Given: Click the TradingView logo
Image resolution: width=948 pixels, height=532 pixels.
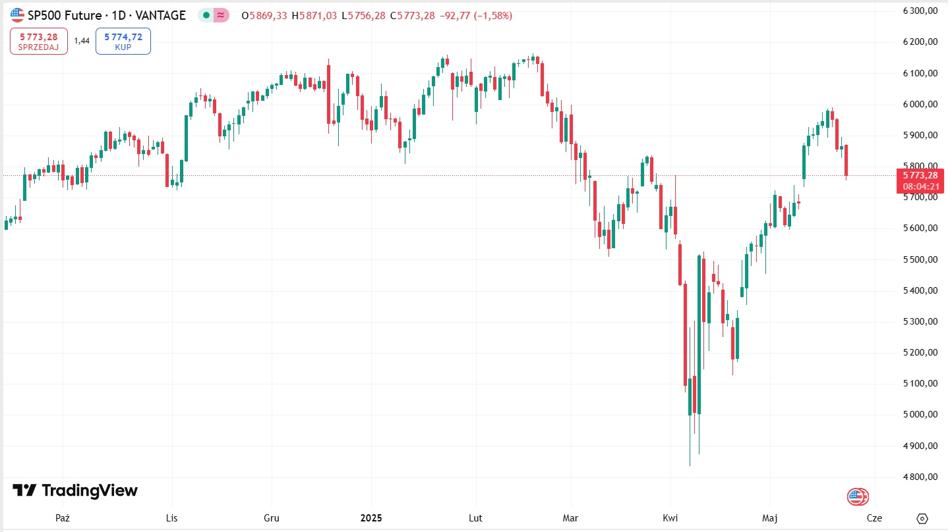Looking at the screenshot, I should pos(75,490).
